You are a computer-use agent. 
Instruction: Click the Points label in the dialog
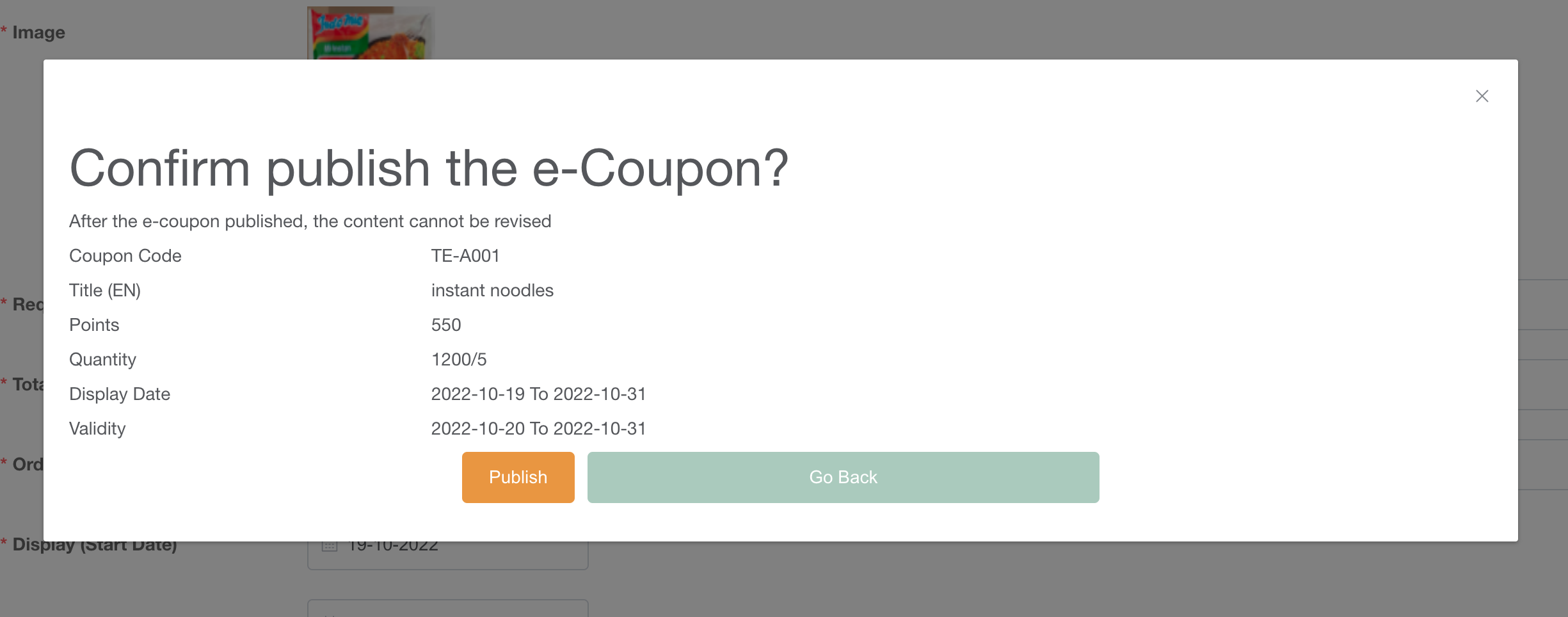(x=94, y=325)
